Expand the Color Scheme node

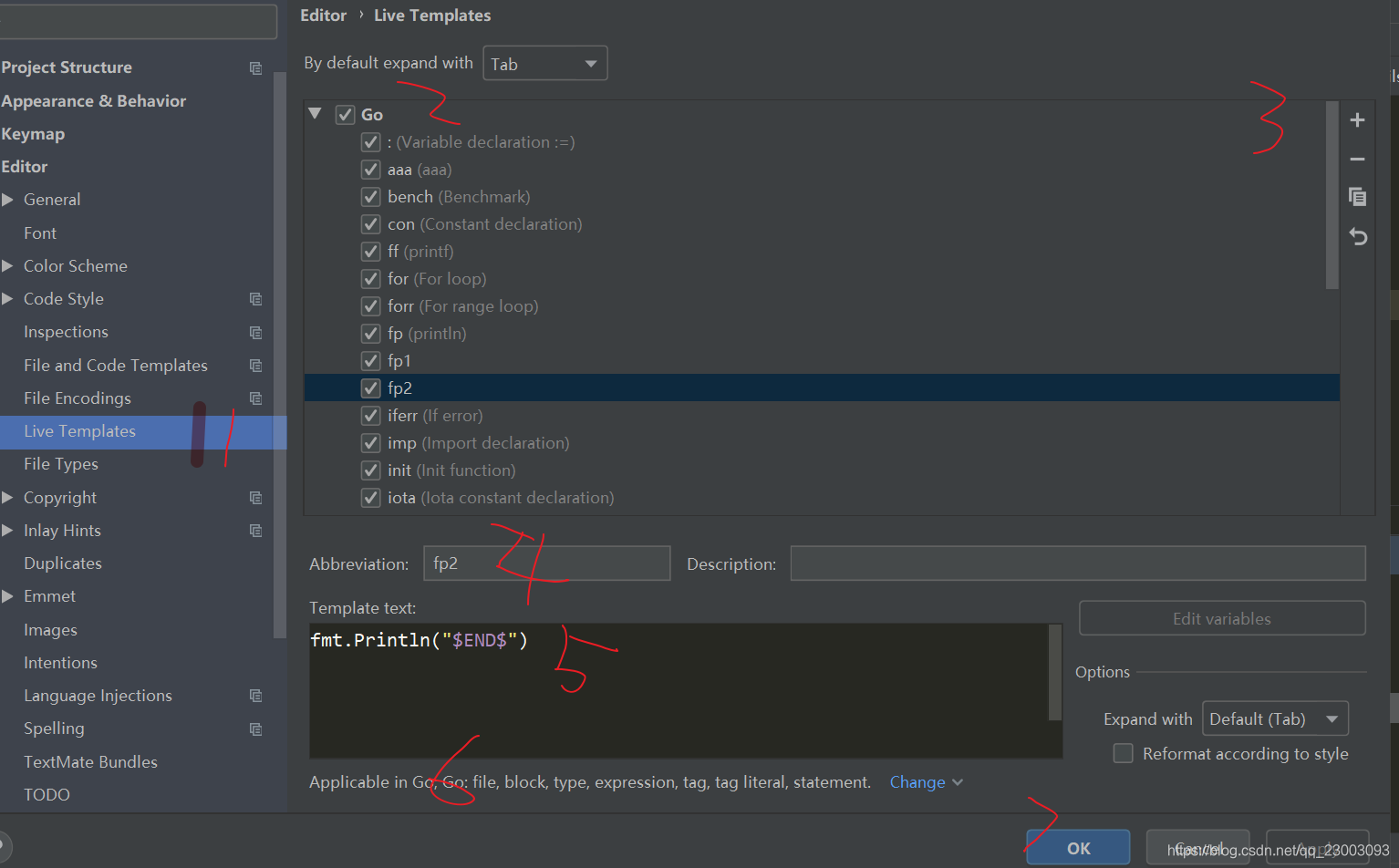pos(7,266)
